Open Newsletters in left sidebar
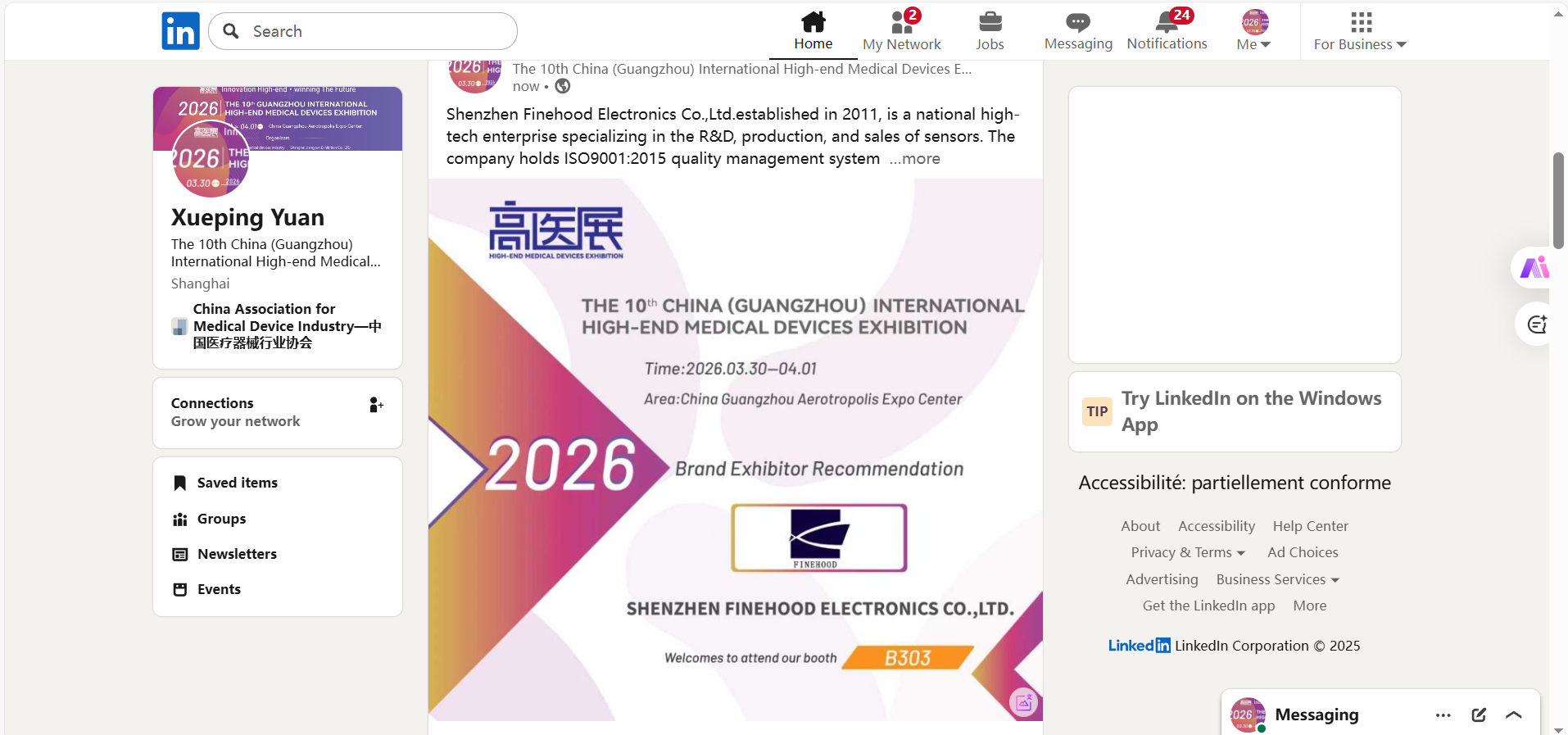 [237, 554]
